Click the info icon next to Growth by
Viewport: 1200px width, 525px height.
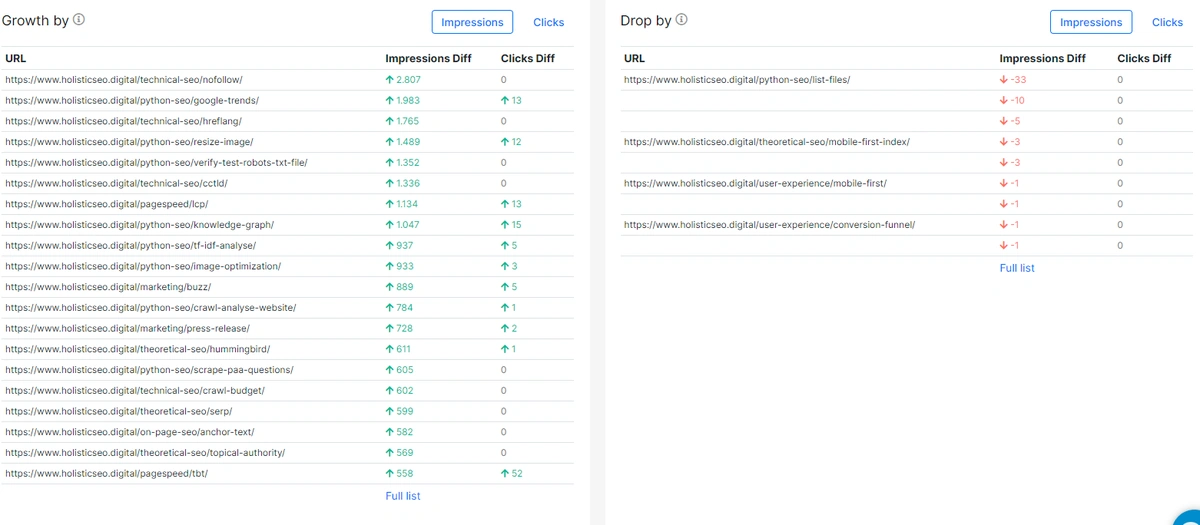click(79, 21)
